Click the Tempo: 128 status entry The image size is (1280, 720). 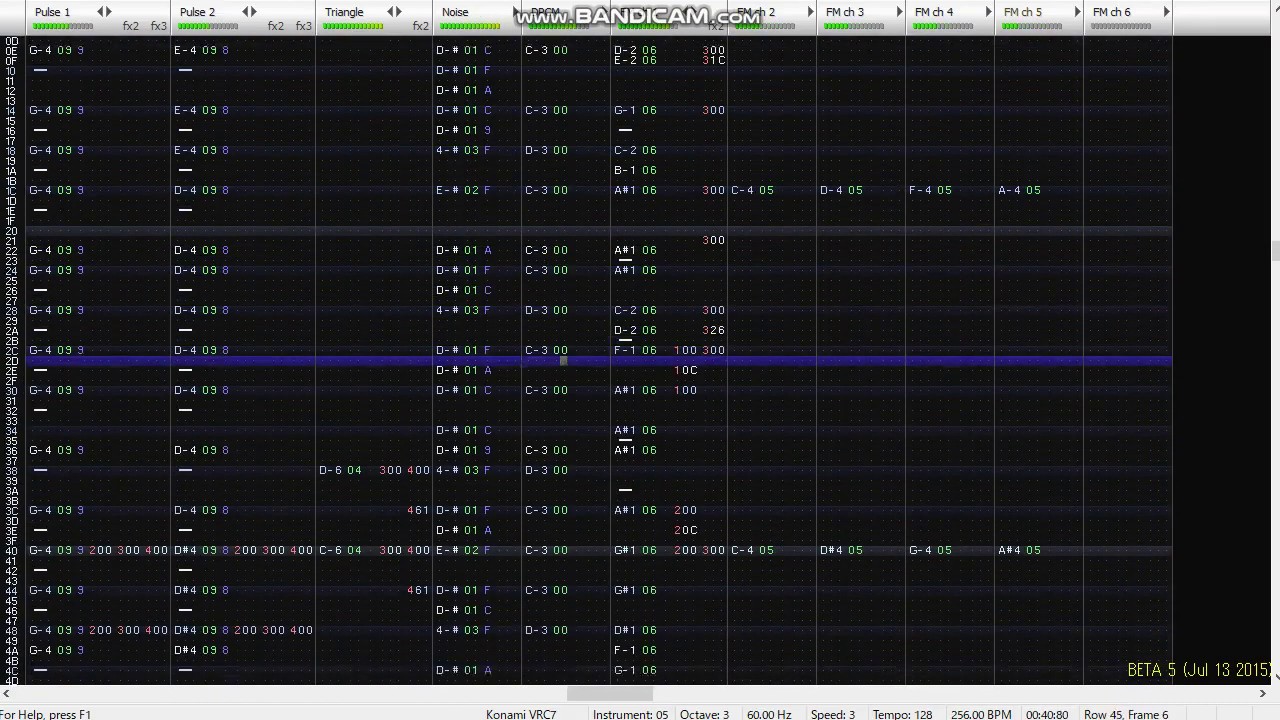coord(905,714)
